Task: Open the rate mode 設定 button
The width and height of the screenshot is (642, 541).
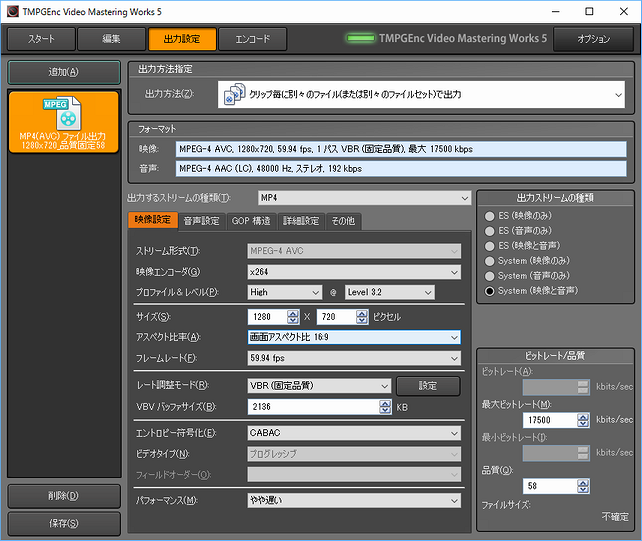Action: 428,386
